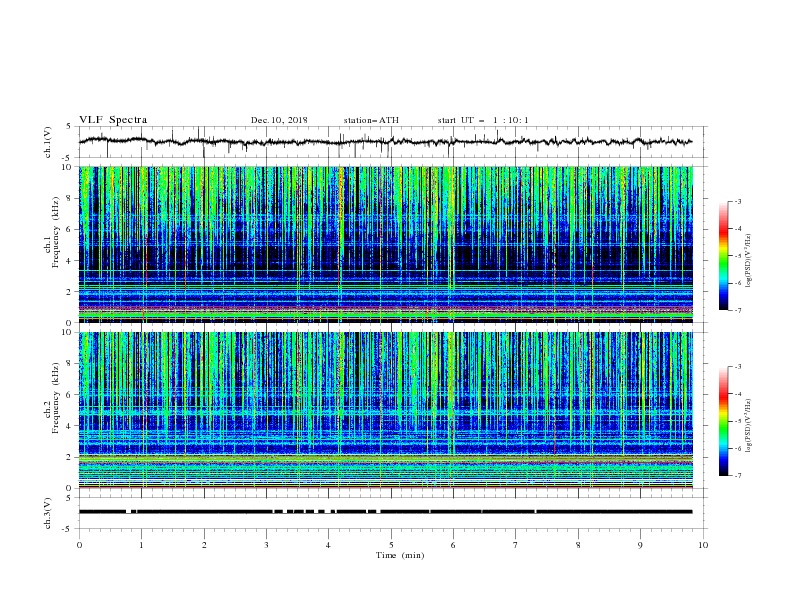Click the ch.2 PSD color scale bar

[724, 421]
